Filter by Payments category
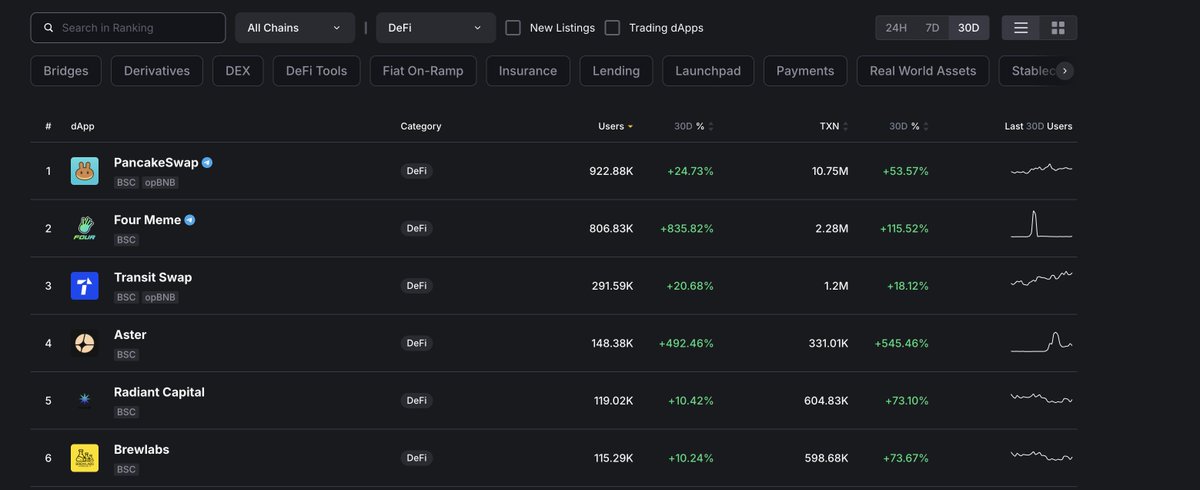The height and width of the screenshot is (490, 1200). [x=805, y=71]
